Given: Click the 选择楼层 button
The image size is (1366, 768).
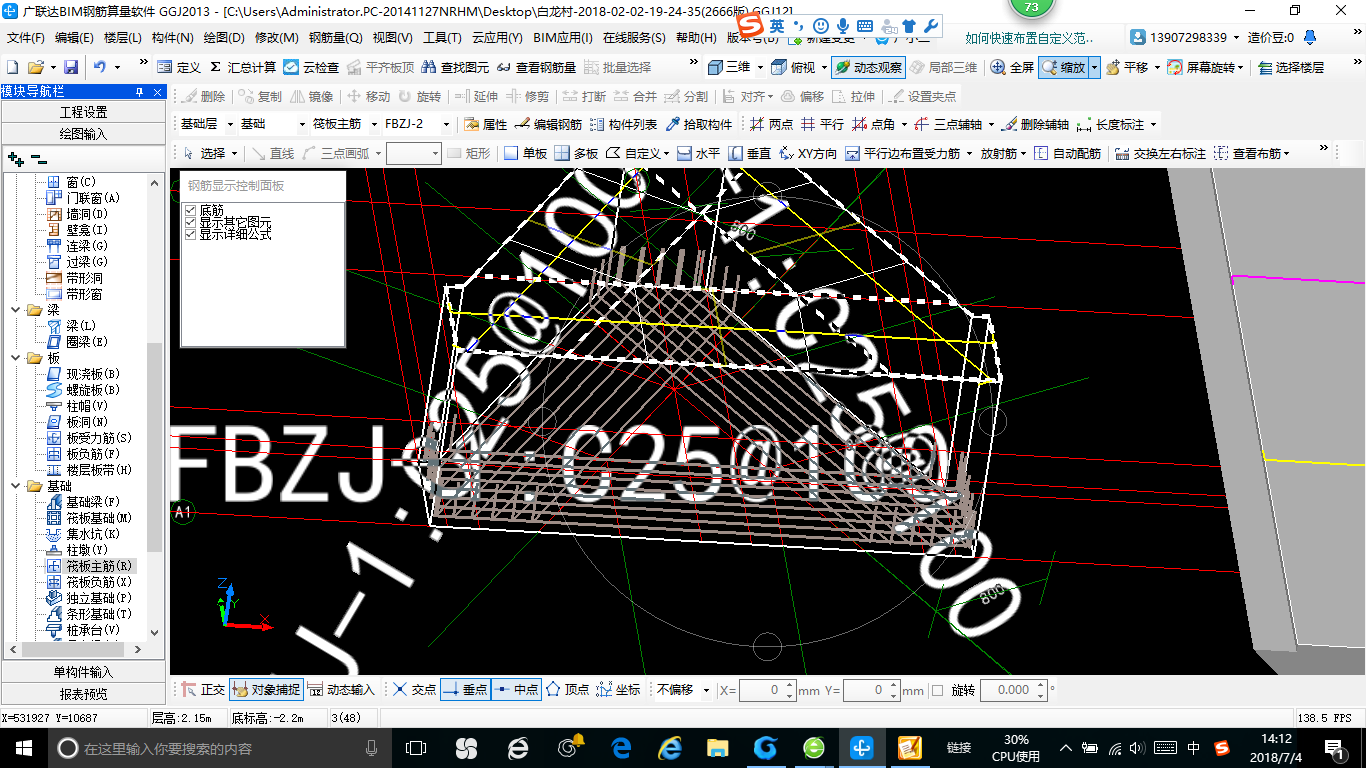Looking at the screenshot, I should point(1291,67).
